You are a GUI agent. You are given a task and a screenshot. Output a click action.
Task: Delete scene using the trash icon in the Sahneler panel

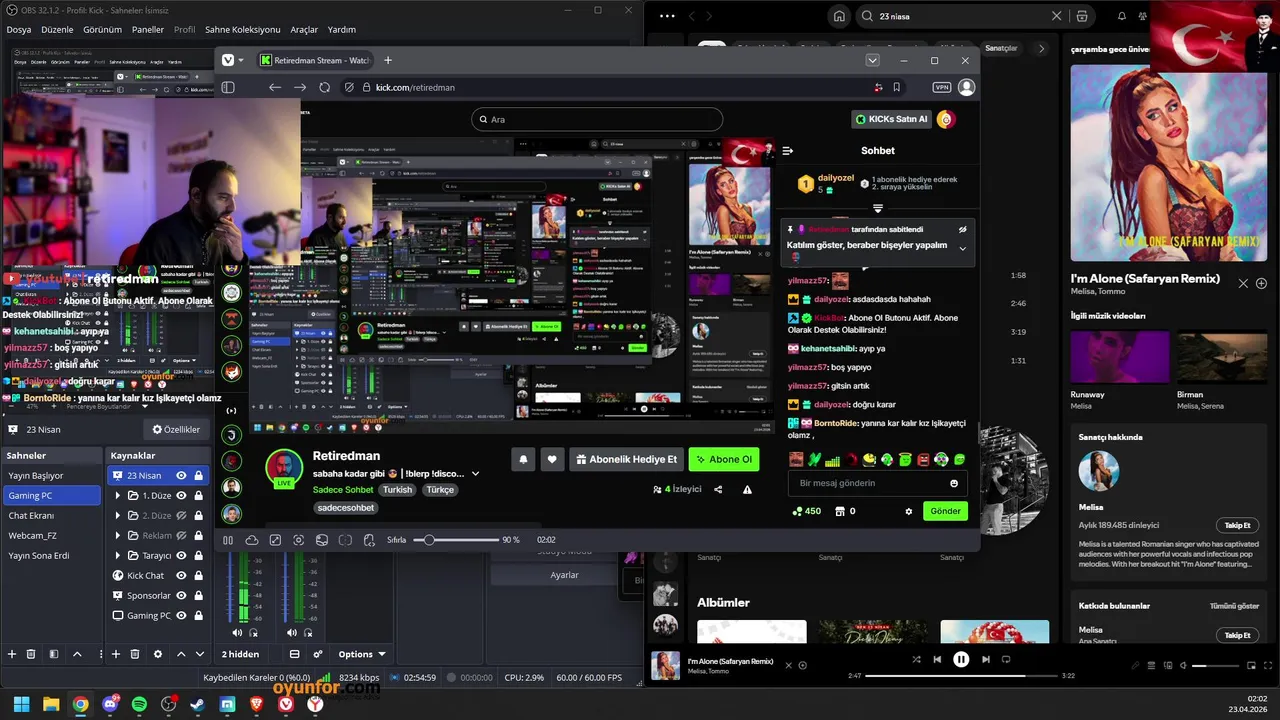[x=31, y=654]
